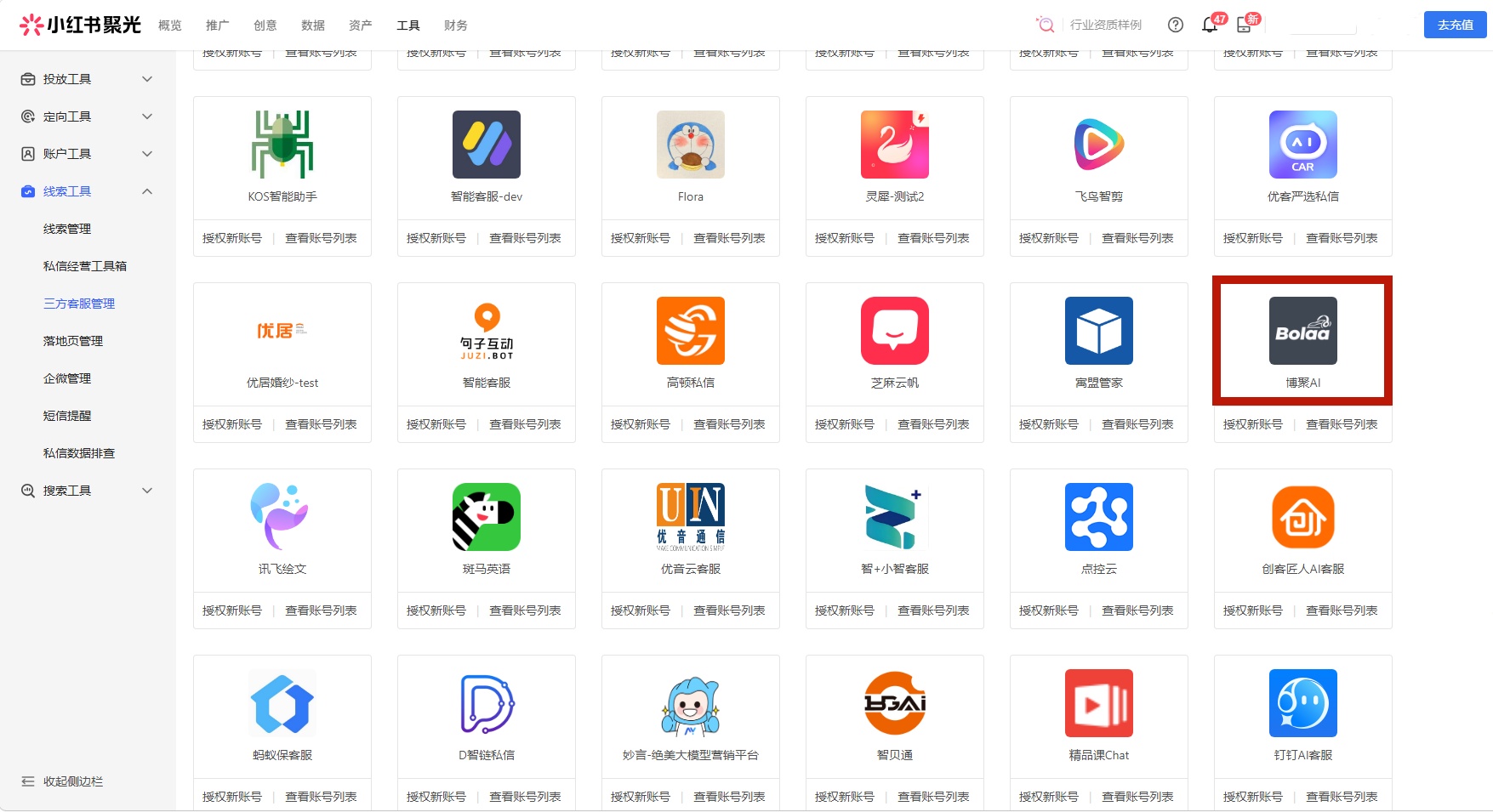Screen dimensions: 1493x812
Task: Select the 工具 top navigation tab
Action: tap(408, 26)
